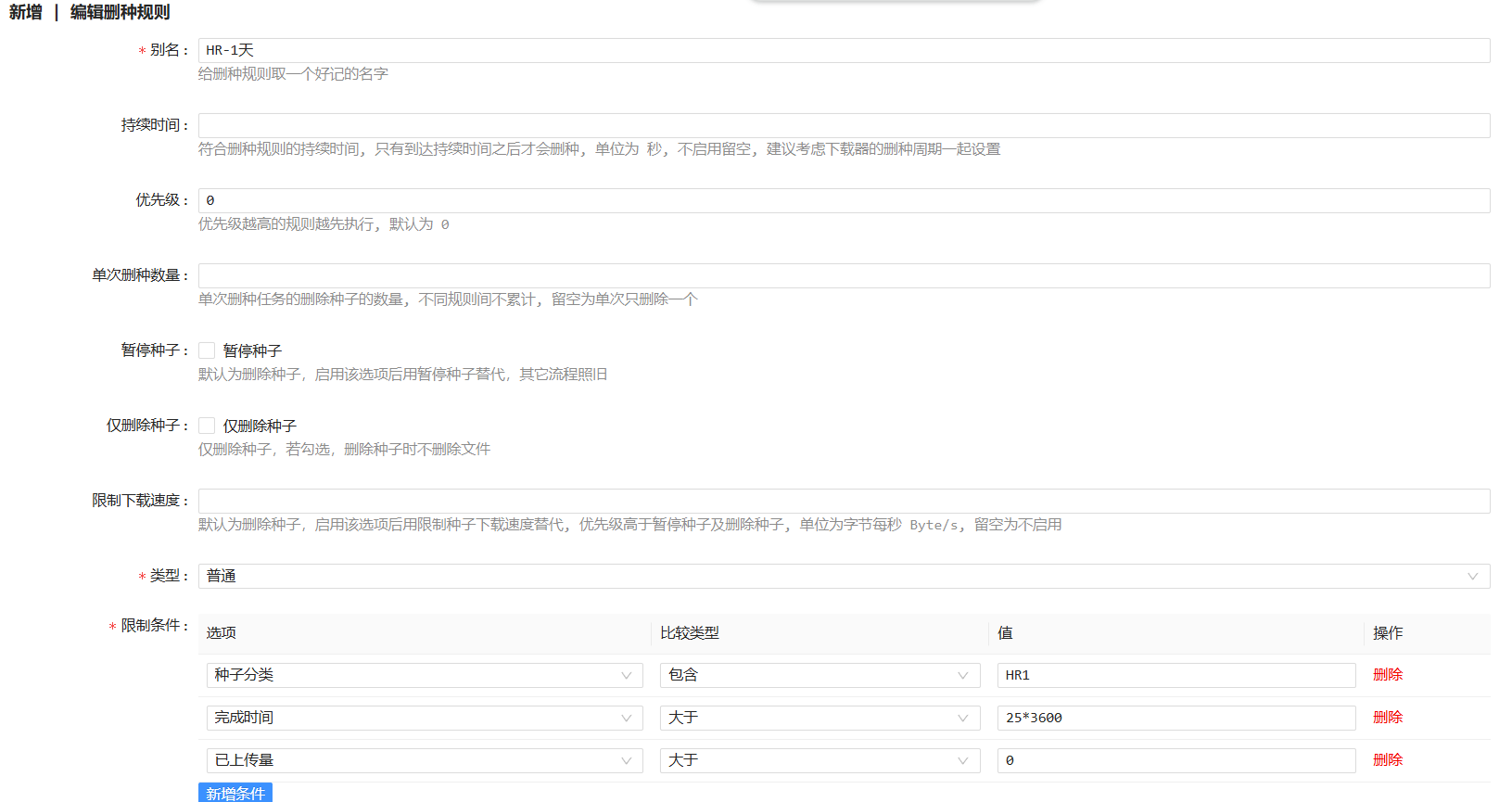This screenshot has height=802, width=1512.
Task: Click the chevron arrow in 类型 selector
Action: click(x=1472, y=576)
